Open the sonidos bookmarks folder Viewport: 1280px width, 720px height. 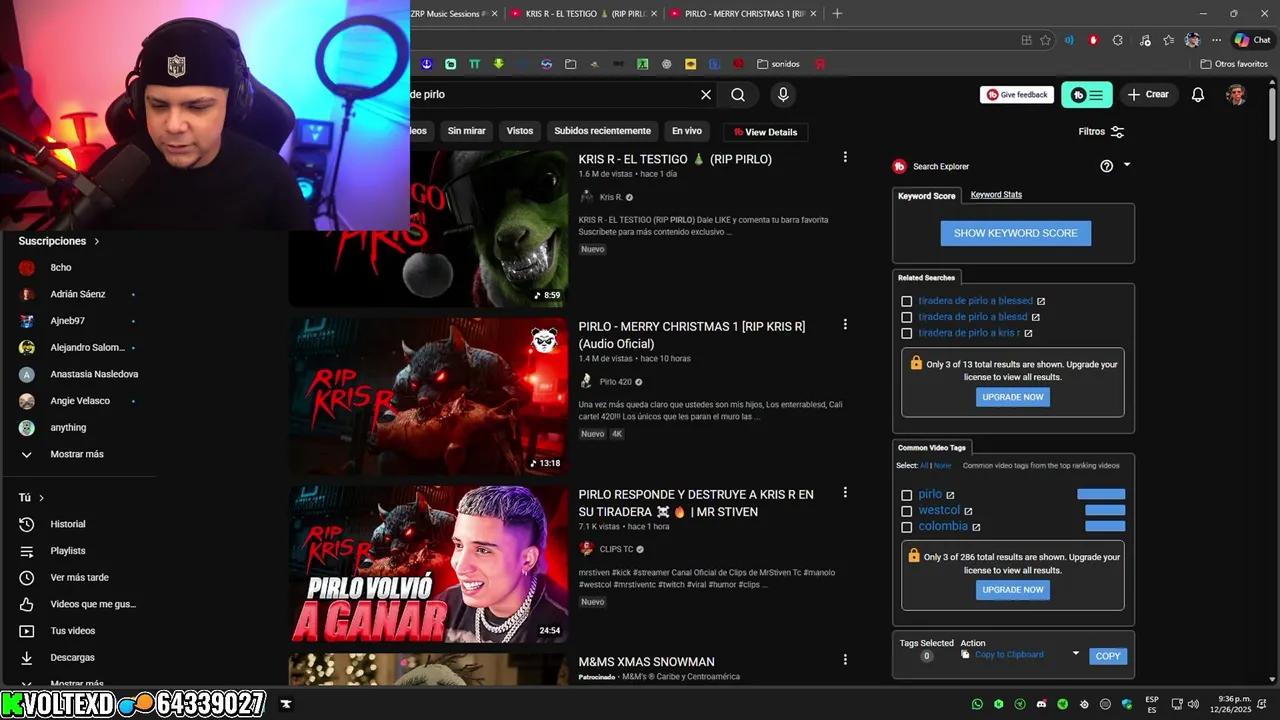(x=778, y=64)
